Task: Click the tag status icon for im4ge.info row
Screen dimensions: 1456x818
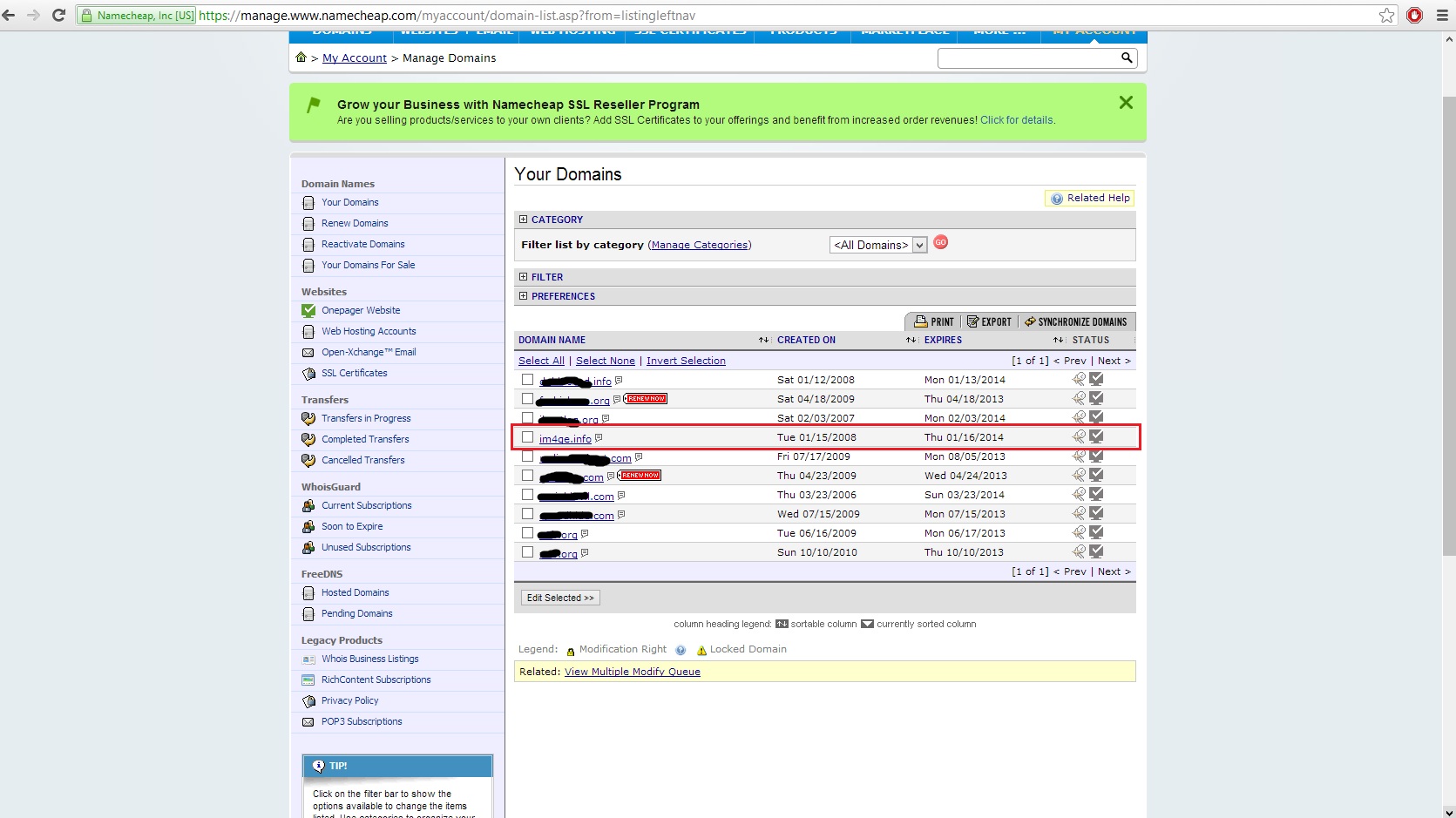Action: 1079,436
